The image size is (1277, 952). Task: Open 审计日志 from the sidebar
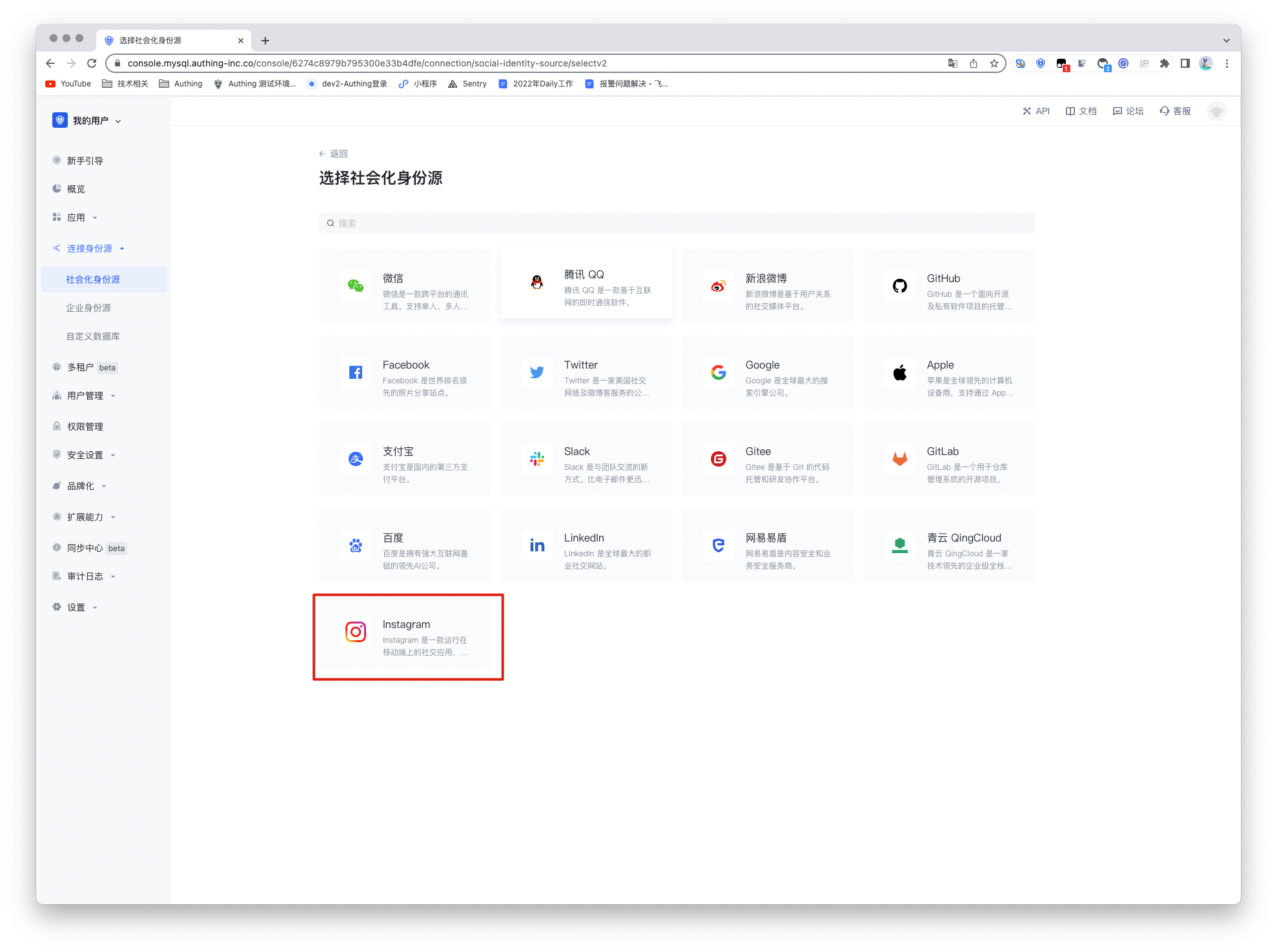(x=83, y=576)
